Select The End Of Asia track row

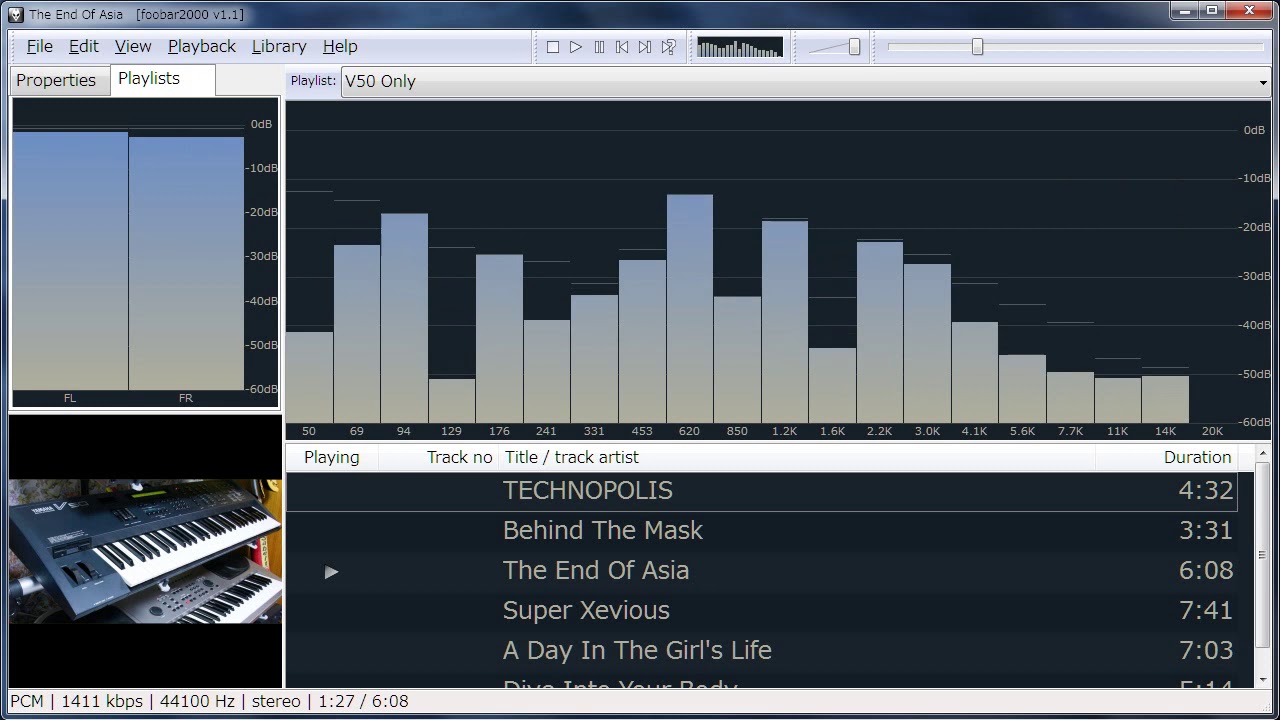(x=762, y=571)
